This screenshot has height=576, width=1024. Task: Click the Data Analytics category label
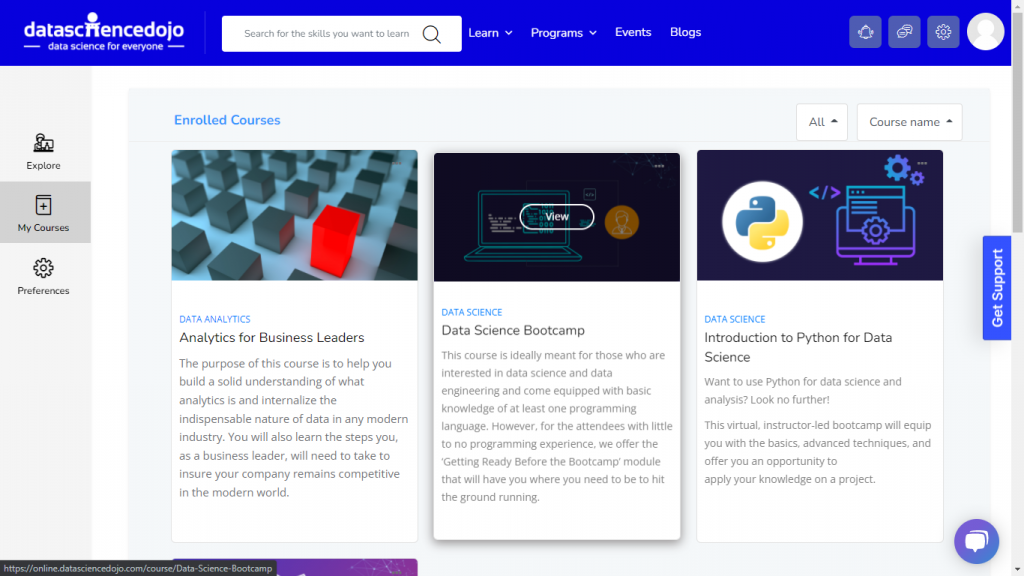[x=215, y=319]
